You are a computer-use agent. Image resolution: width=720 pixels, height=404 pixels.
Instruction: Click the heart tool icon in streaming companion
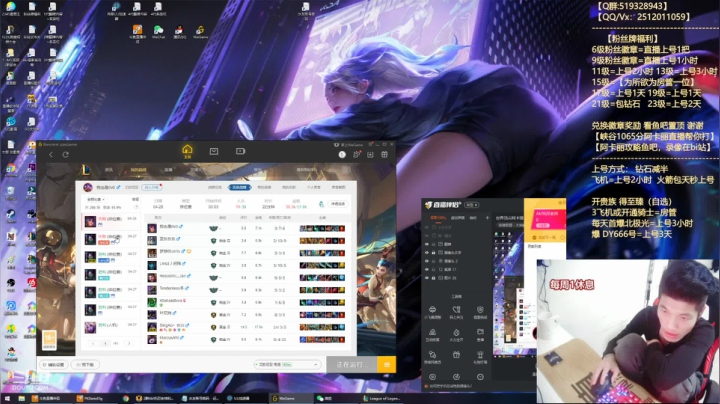coord(456,310)
